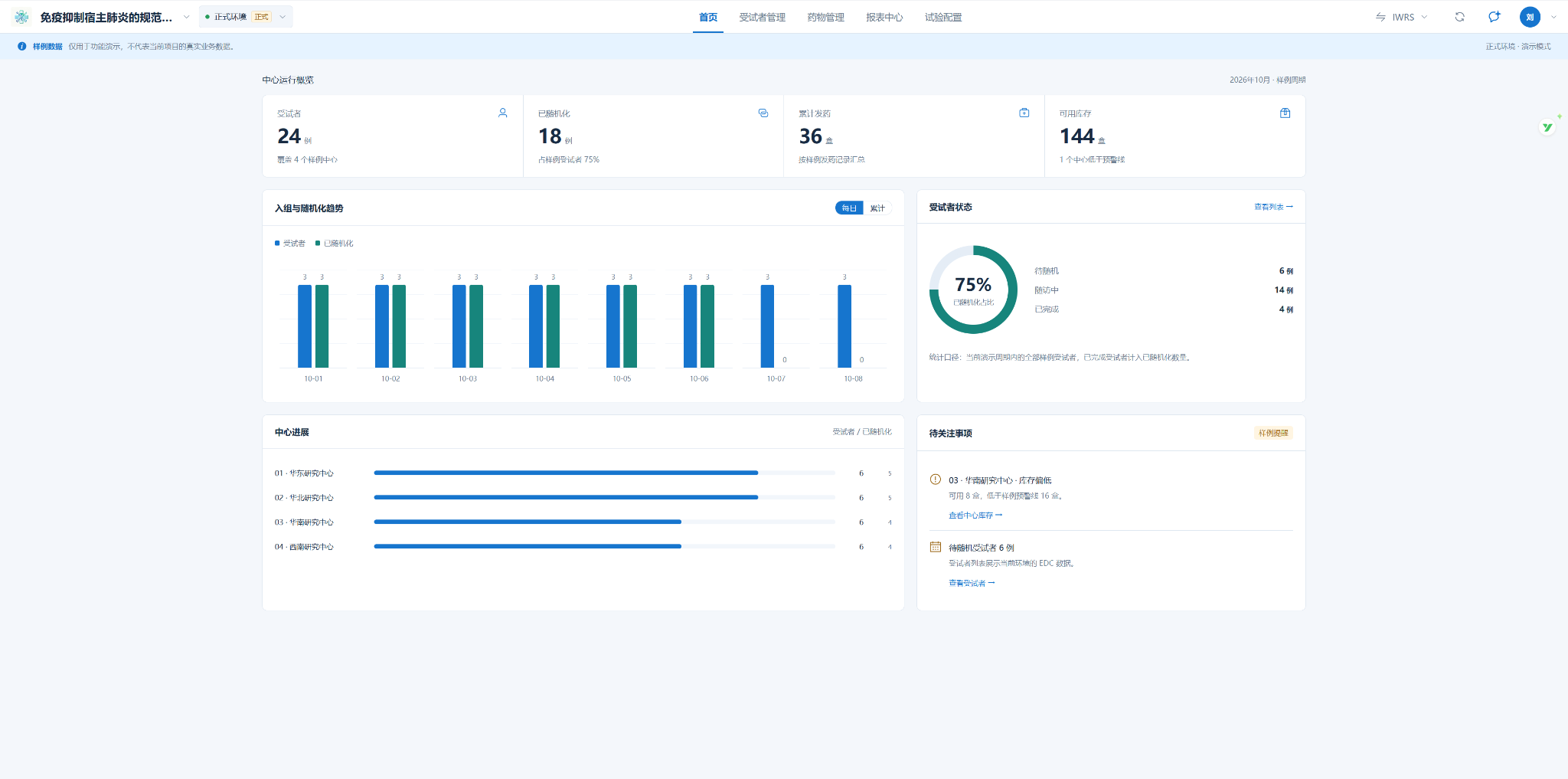The width and height of the screenshot is (1568, 779).
Task: Open the 试验配置 tab
Action: pyautogui.click(x=943, y=17)
